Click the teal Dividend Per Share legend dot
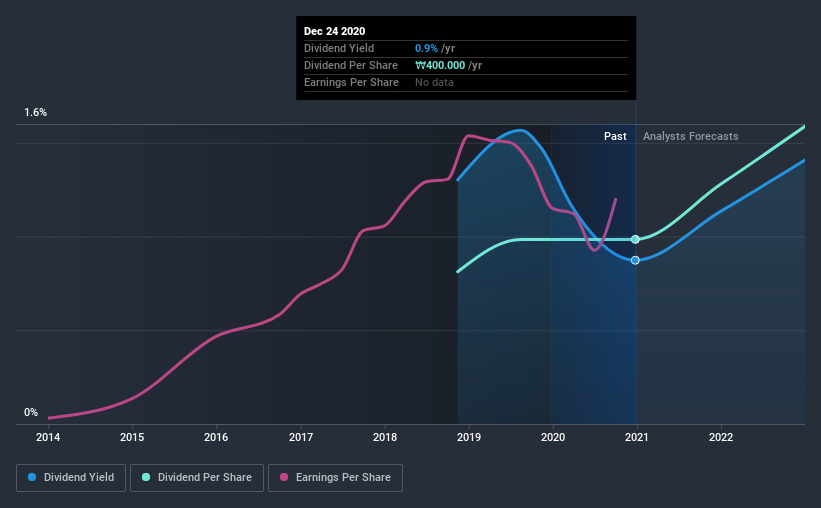This screenshot has width=821, height=508. (146, 477)
